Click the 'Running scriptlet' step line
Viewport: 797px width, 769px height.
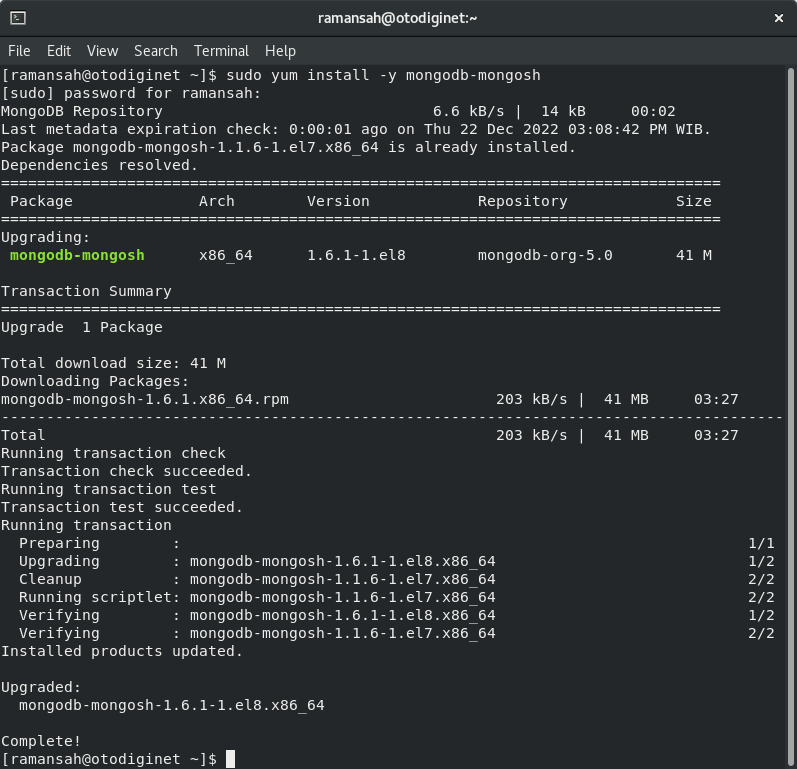[x=396, y=597]
